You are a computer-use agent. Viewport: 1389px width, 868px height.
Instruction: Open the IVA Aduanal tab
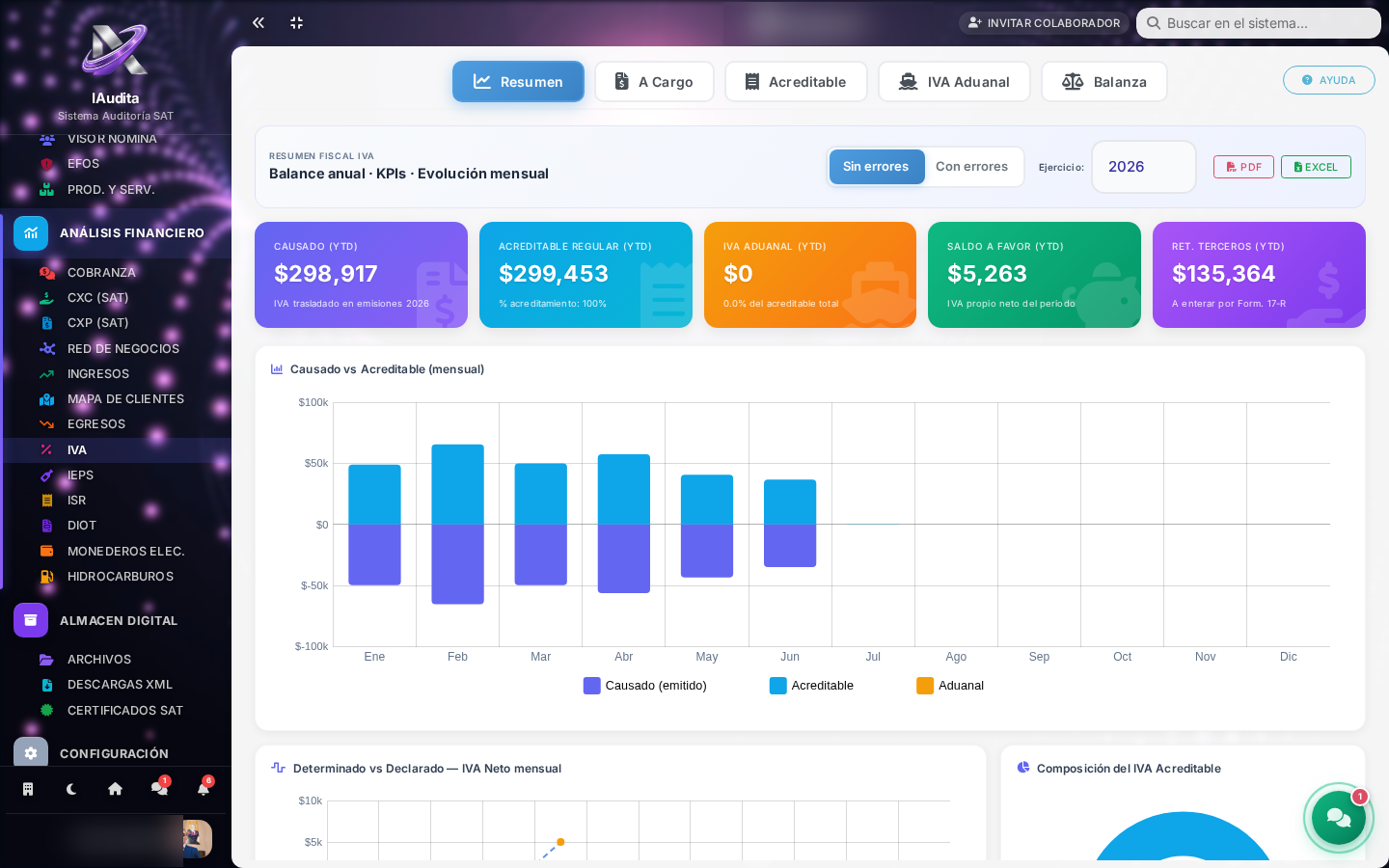pos(954,82)
